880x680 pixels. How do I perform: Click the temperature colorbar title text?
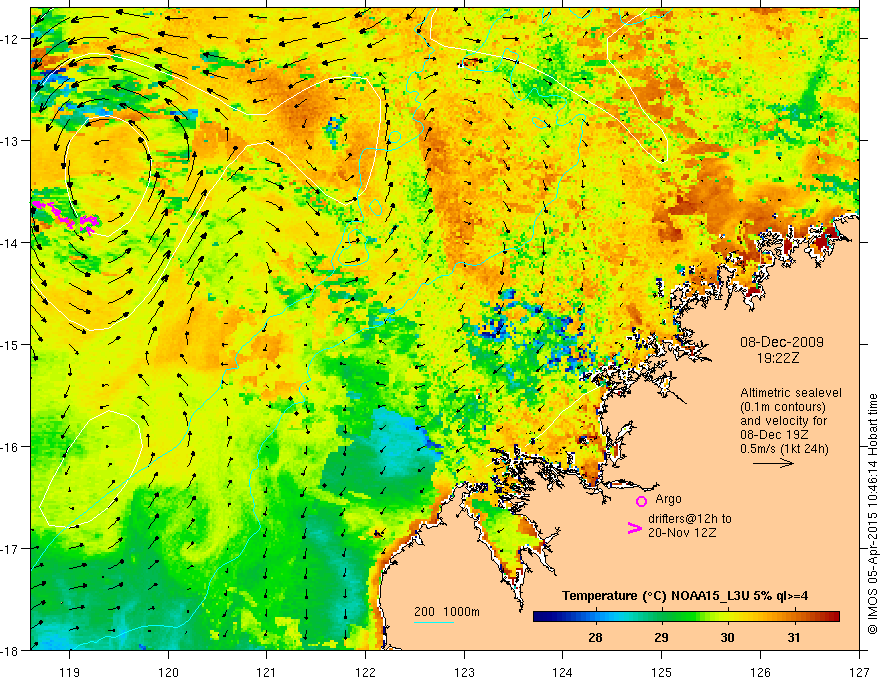click(x=685, y=596)
